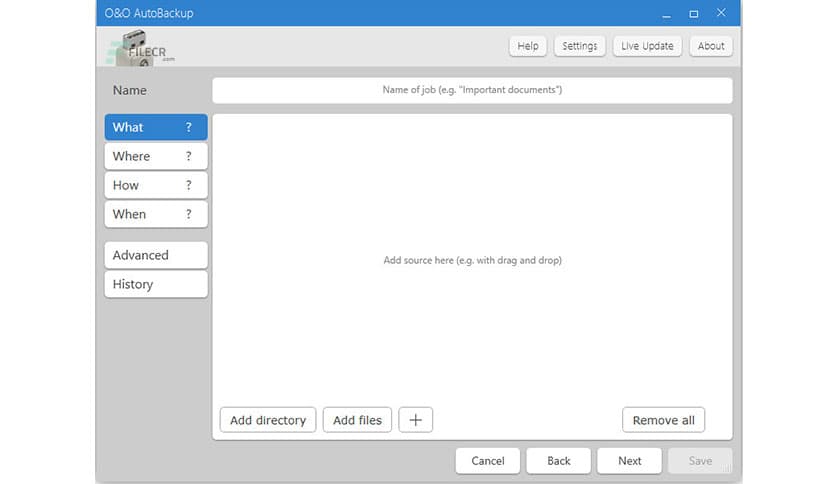This screenshot has width=836, height=484.
Task: Minimize the O&O AutoBackup window
Action: (x=666, y=13)
